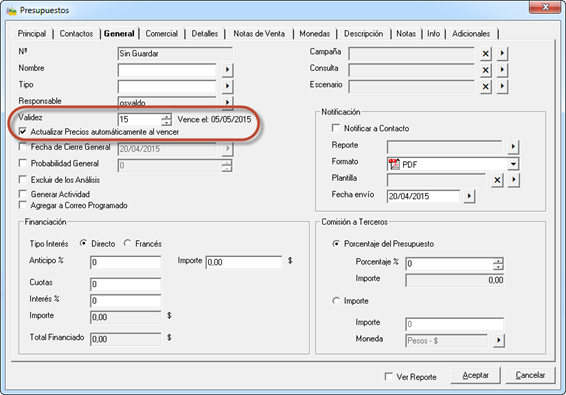Enable the Probabilidad General checkbox
The image size is (566, 395).
[23, 163]
